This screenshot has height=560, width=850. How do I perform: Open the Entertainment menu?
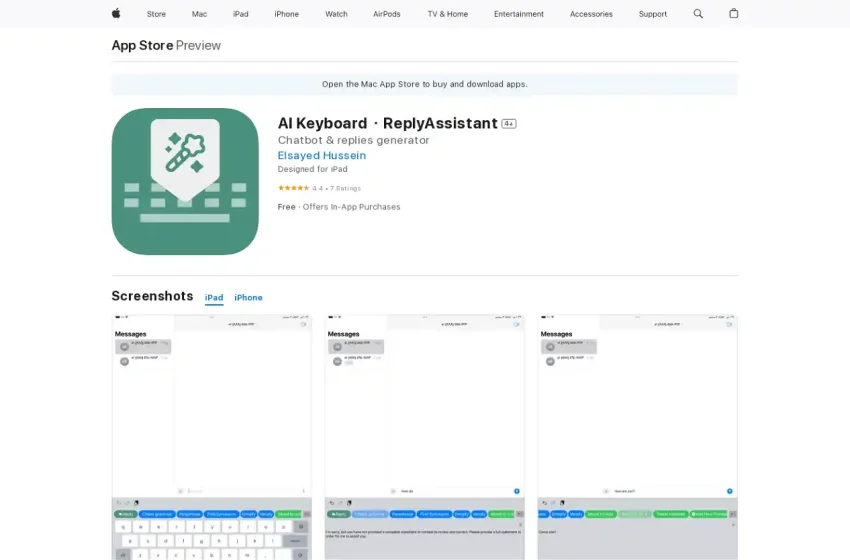click(519, 14)
